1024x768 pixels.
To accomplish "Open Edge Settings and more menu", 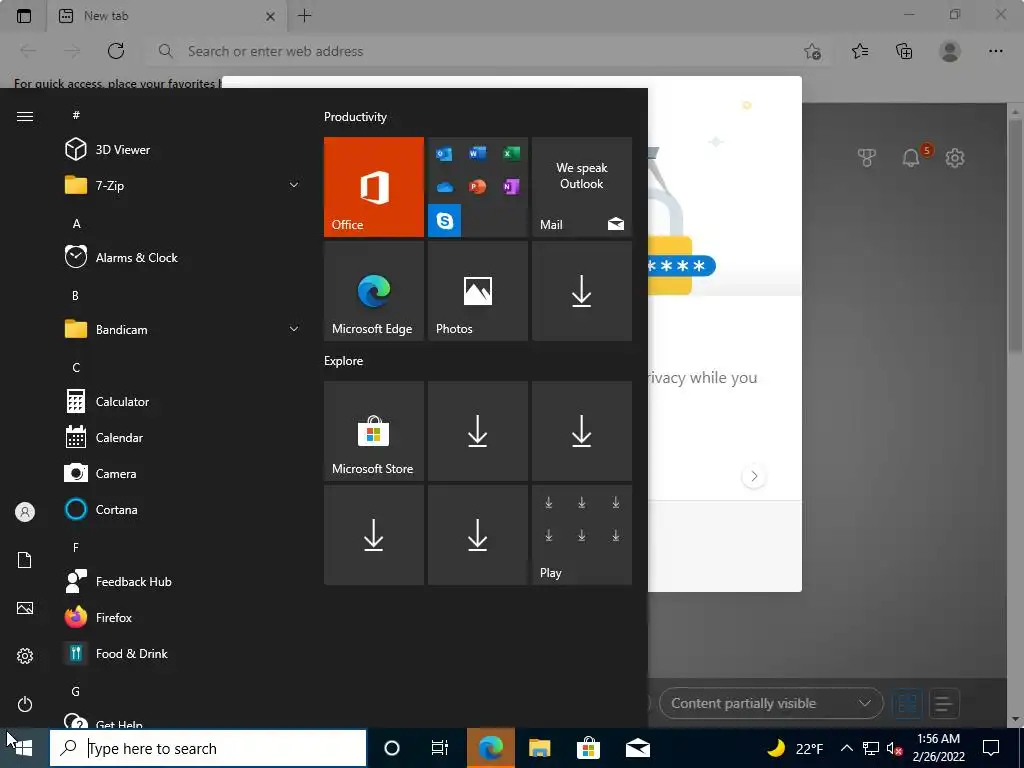I will (x=995, y=51).
